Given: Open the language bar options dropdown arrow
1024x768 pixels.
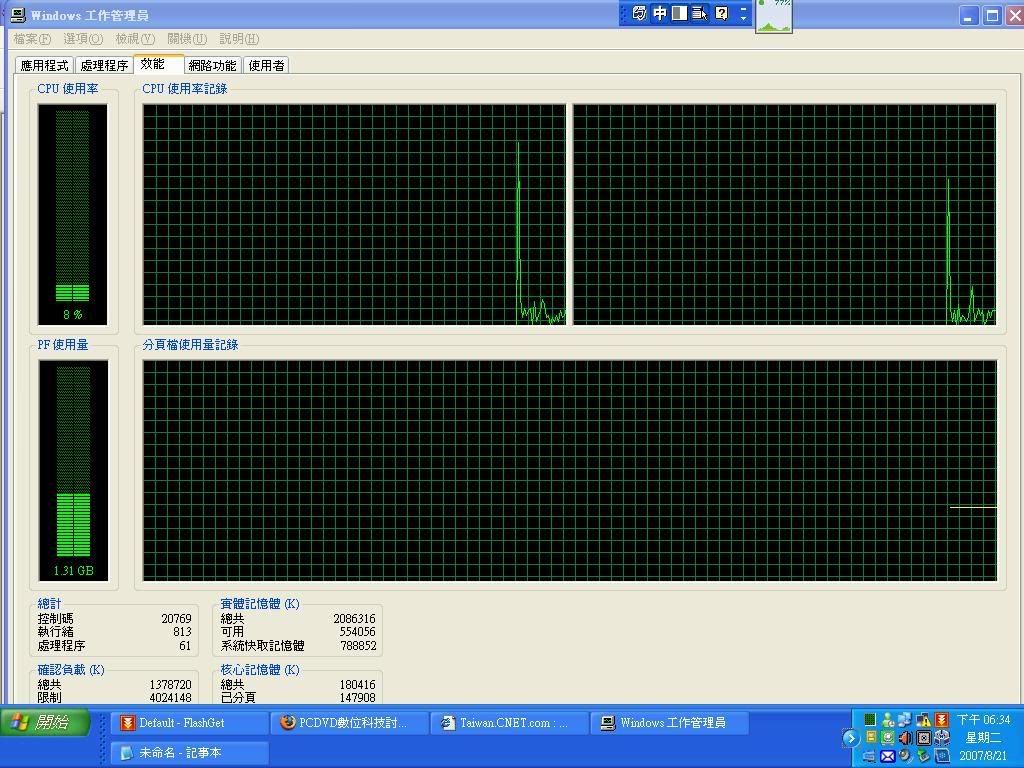Looking at the screenshot, I should coord(743,14).
